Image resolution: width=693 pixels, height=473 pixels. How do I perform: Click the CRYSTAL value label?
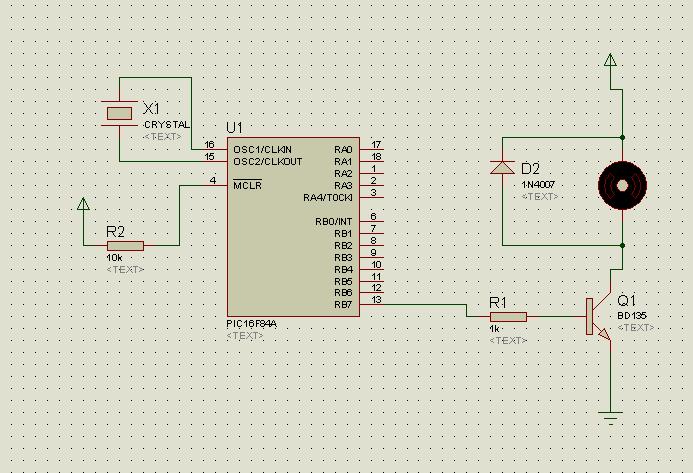(x=167, y=125)
